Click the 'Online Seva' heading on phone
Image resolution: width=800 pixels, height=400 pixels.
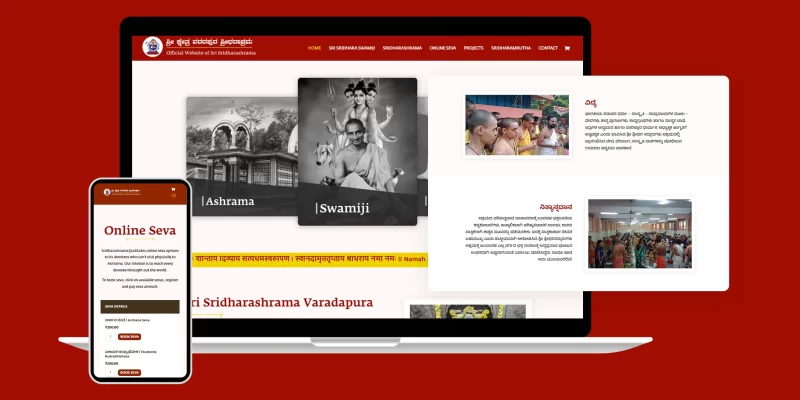140,231
